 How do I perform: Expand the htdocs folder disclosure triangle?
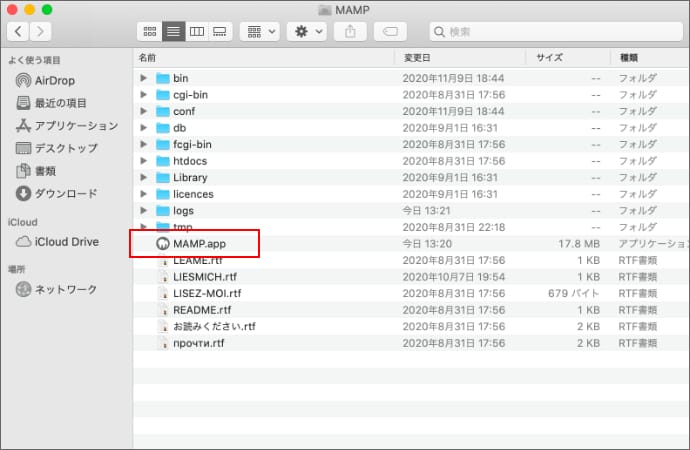(x=145, y=161)
